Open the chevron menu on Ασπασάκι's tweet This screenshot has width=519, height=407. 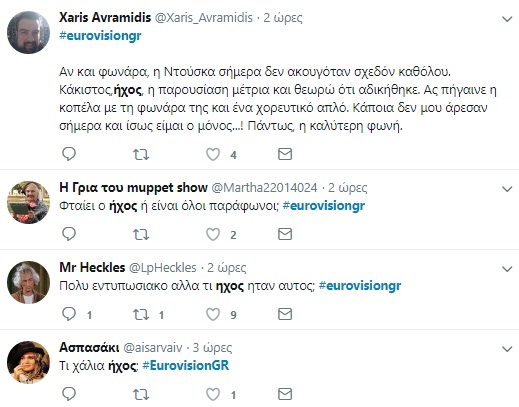[x=507, y=349]
